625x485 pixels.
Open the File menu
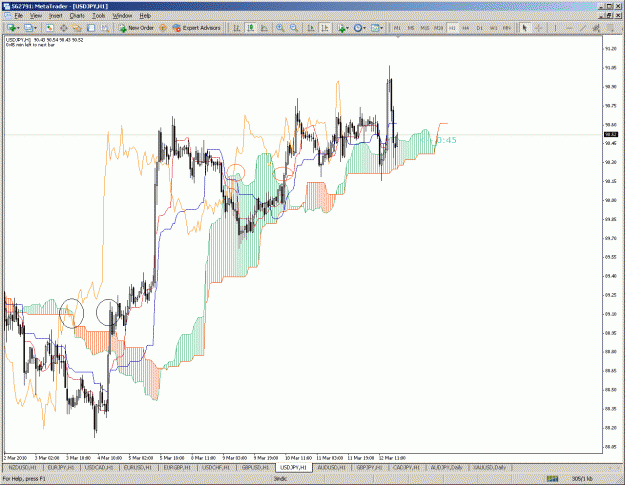[x=18, y=16]
